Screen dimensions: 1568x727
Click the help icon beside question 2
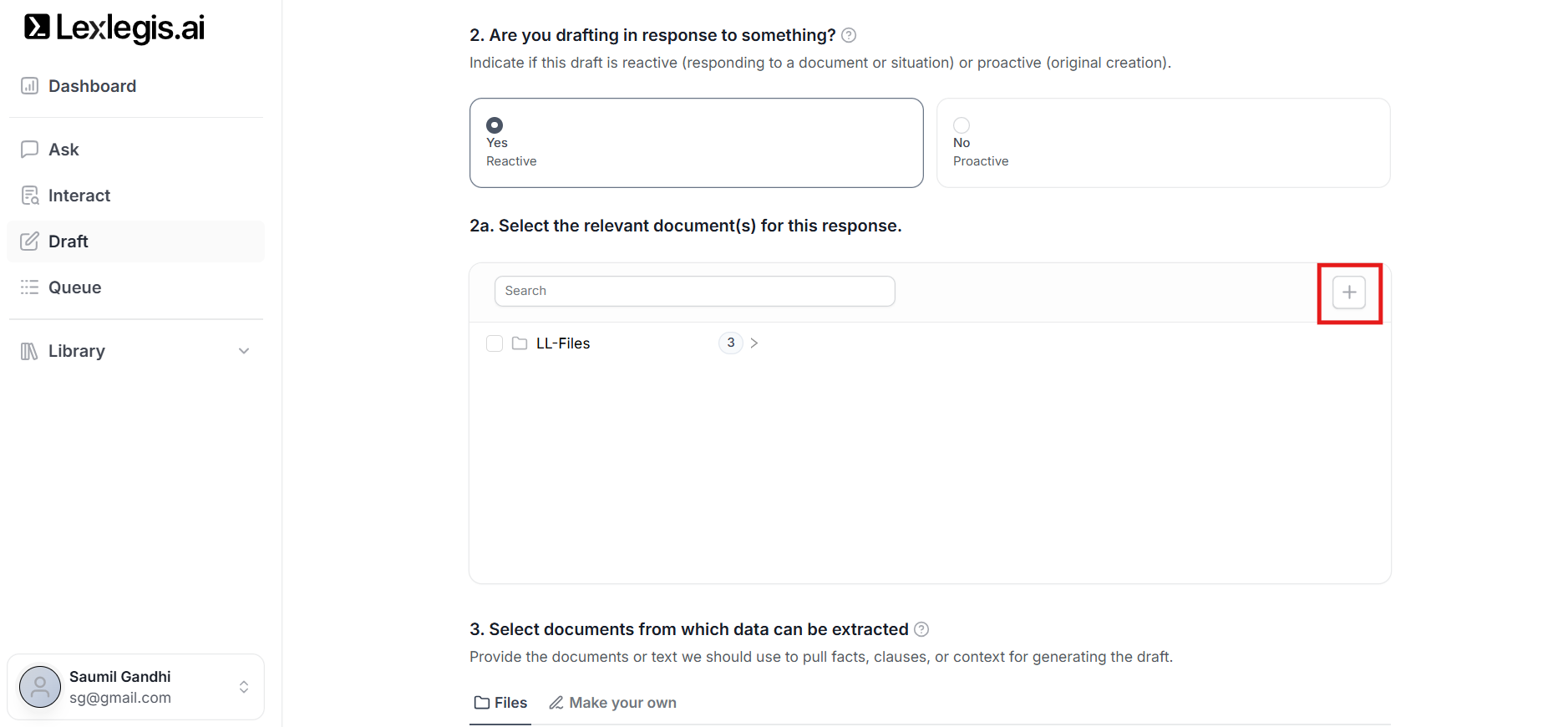[x=849, y=35]
